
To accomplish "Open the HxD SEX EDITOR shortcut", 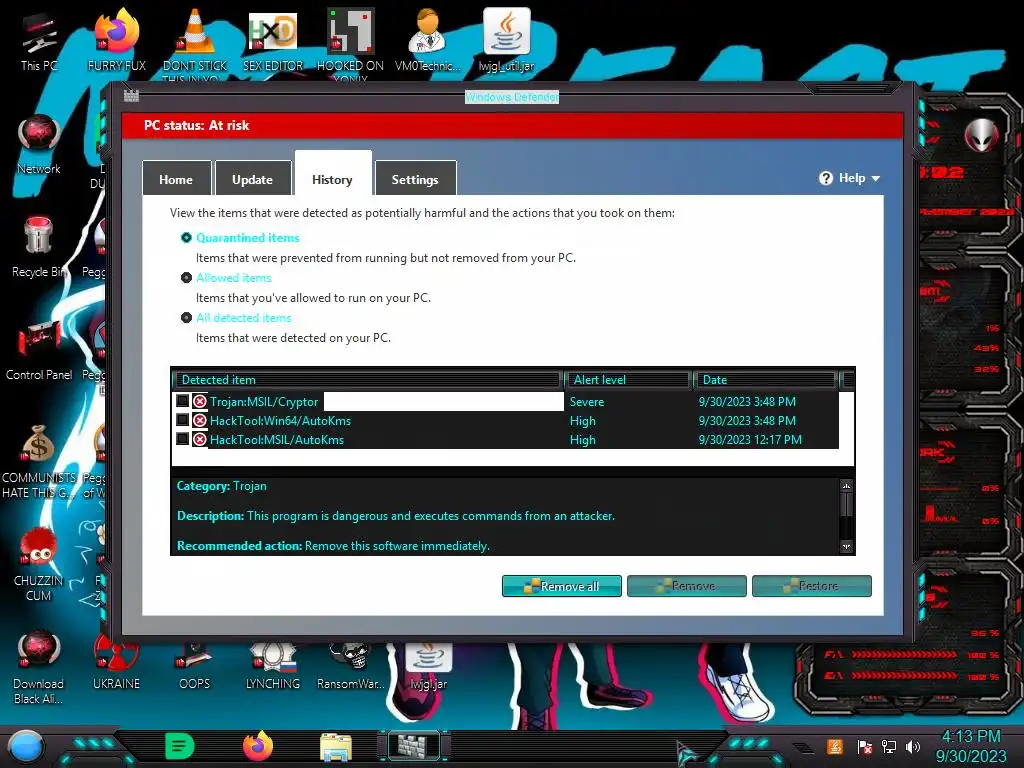I will 273,41.
